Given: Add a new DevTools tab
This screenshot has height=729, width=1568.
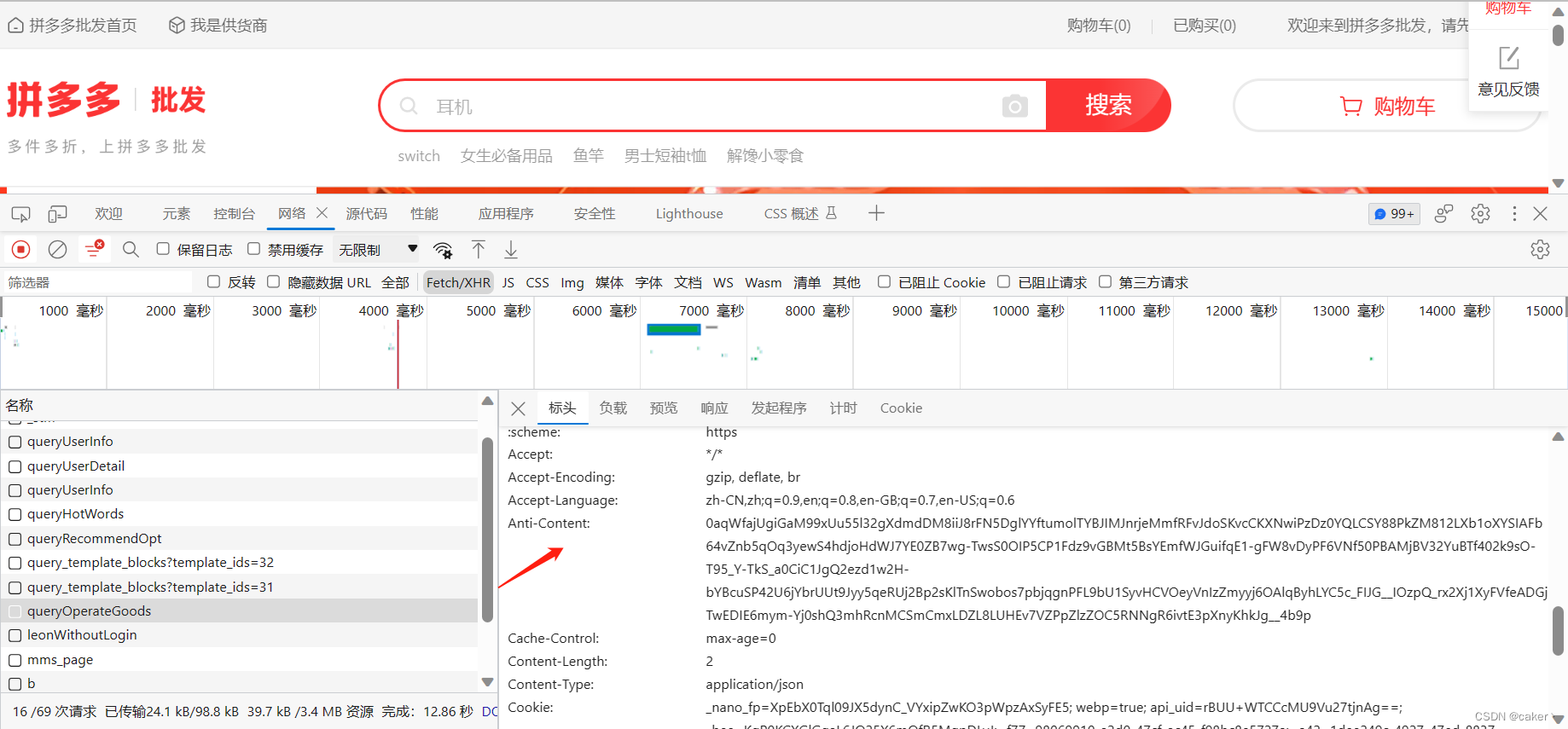Looking at the screenshot, I should point(876,213).
